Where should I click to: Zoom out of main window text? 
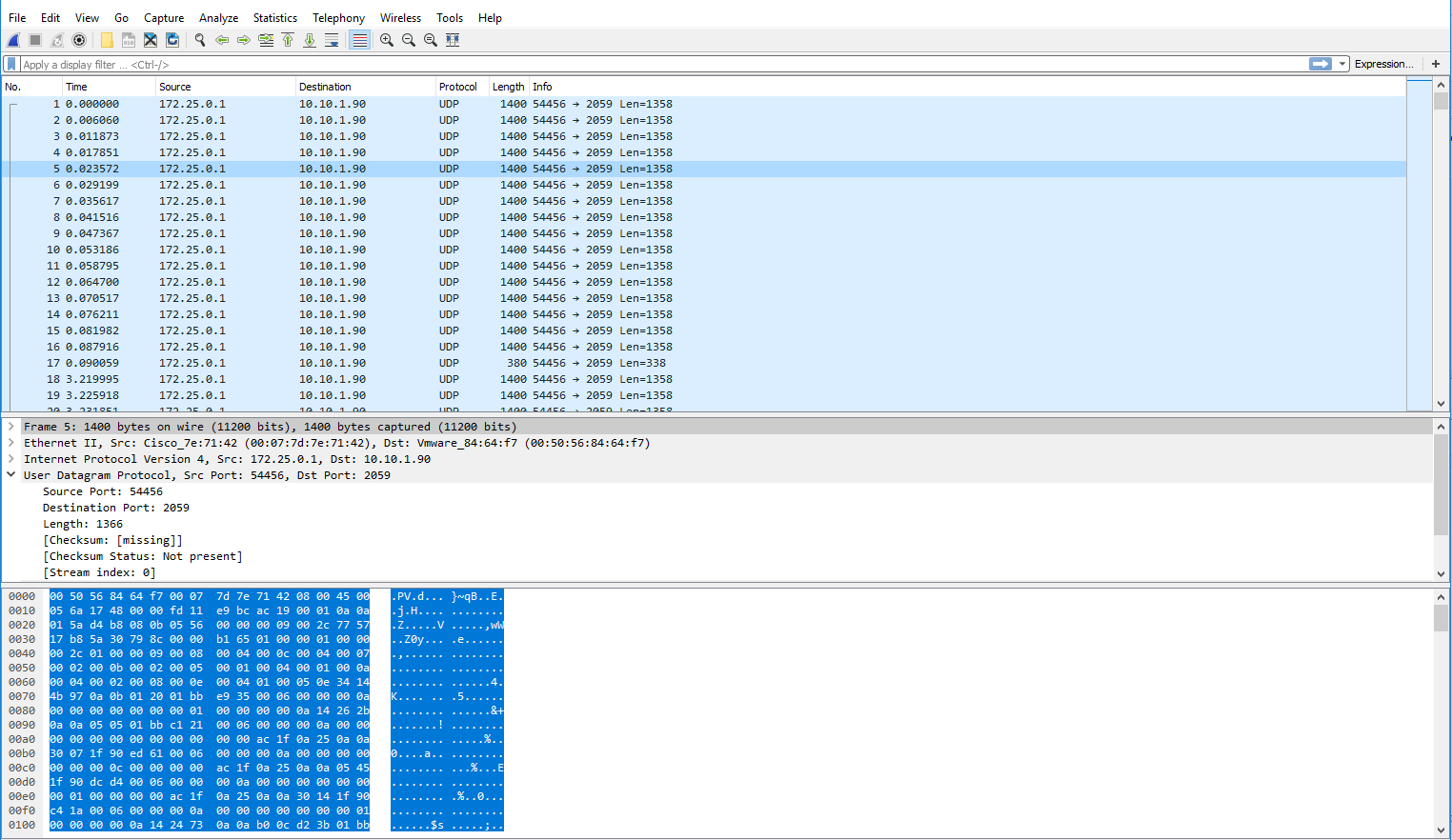coord(409,40)
